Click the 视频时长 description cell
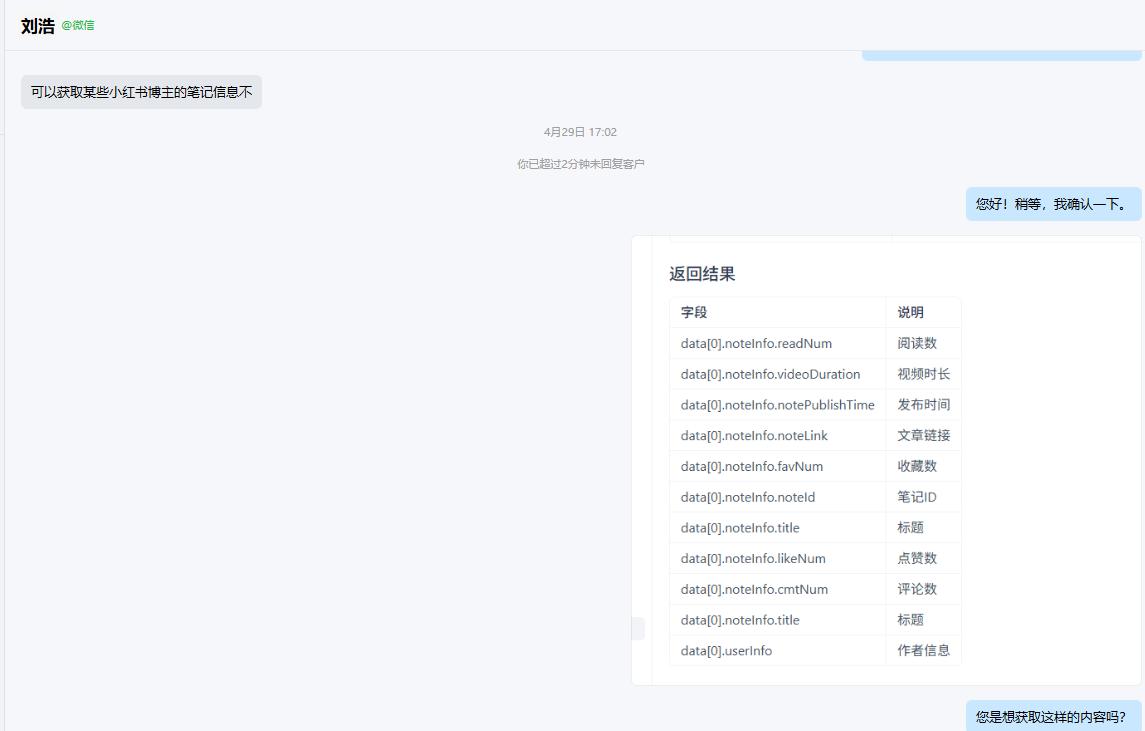1145x731 pixels. click(923, 374)
